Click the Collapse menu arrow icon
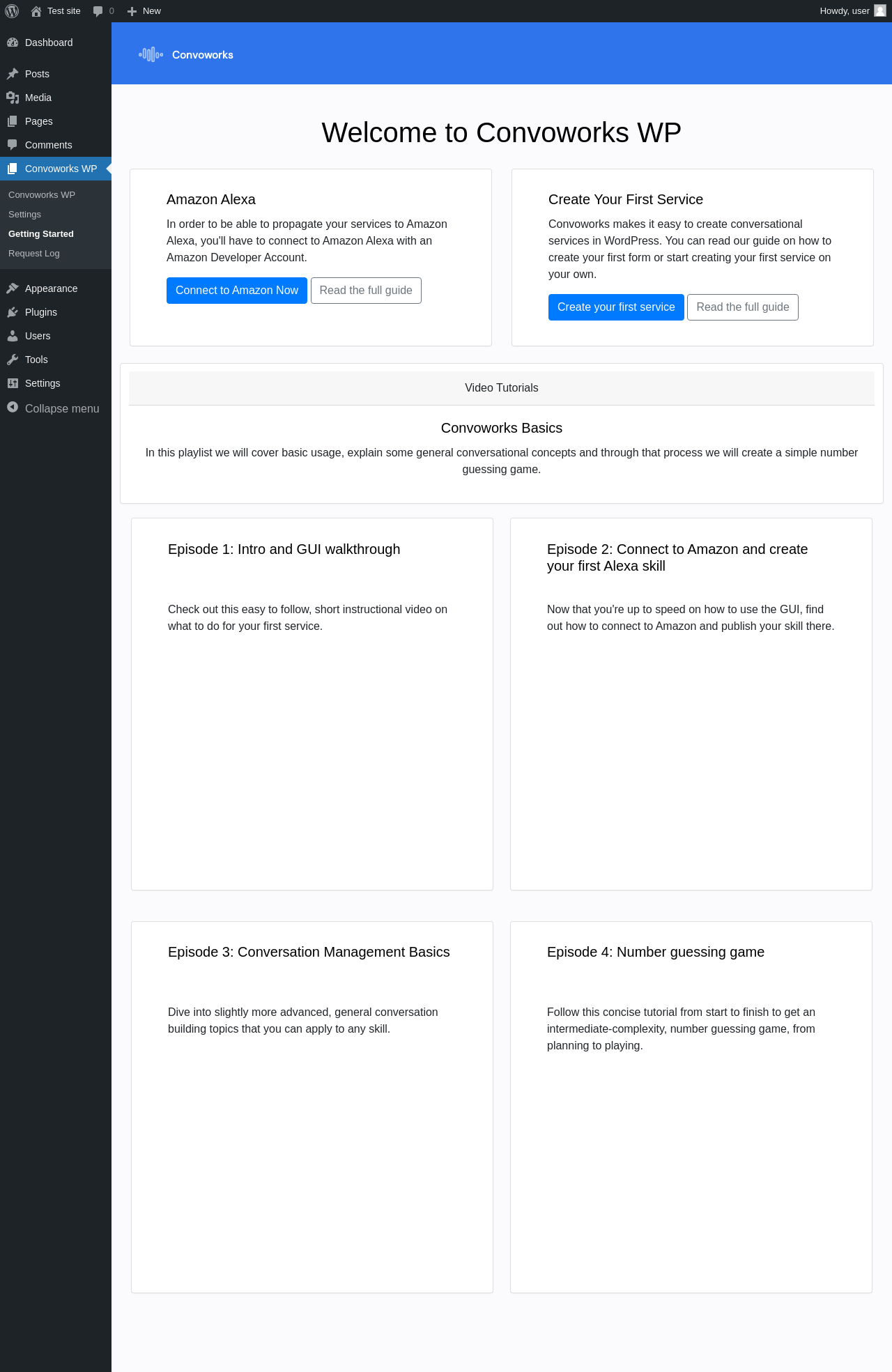 pyautogui.click(x=13, y=407)
